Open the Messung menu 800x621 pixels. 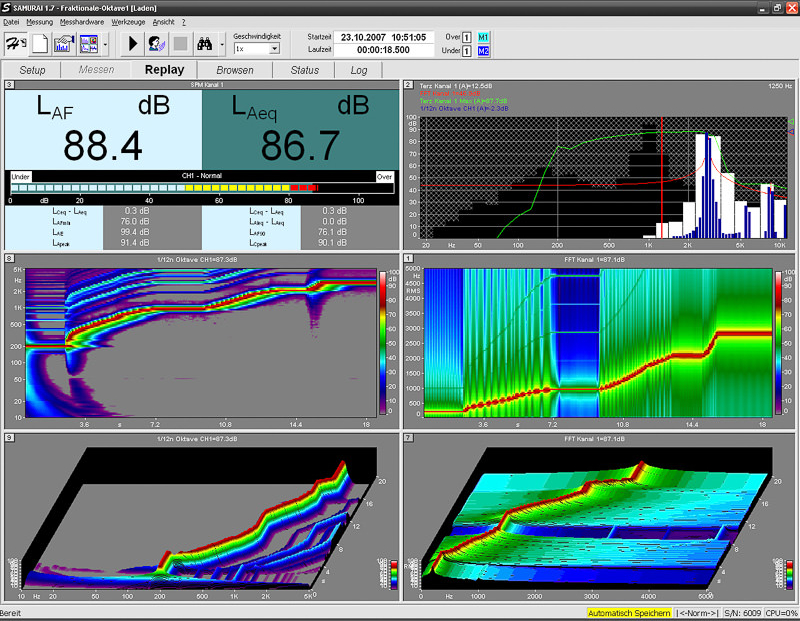pos(39,22)
